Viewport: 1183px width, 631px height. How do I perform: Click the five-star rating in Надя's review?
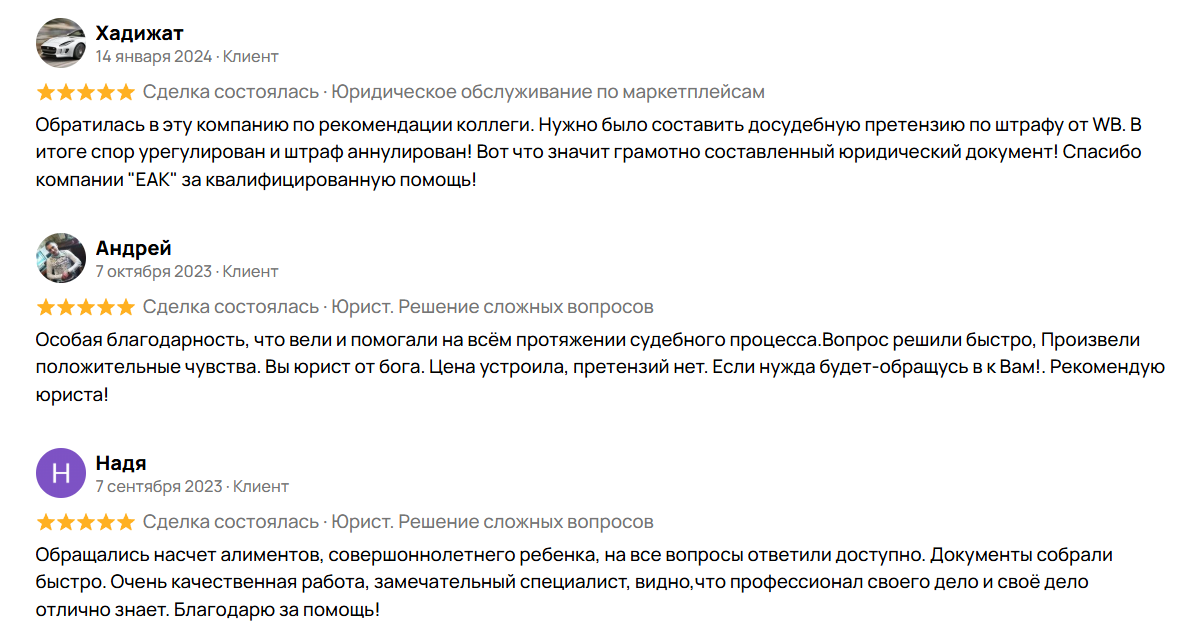coord(85,522)
